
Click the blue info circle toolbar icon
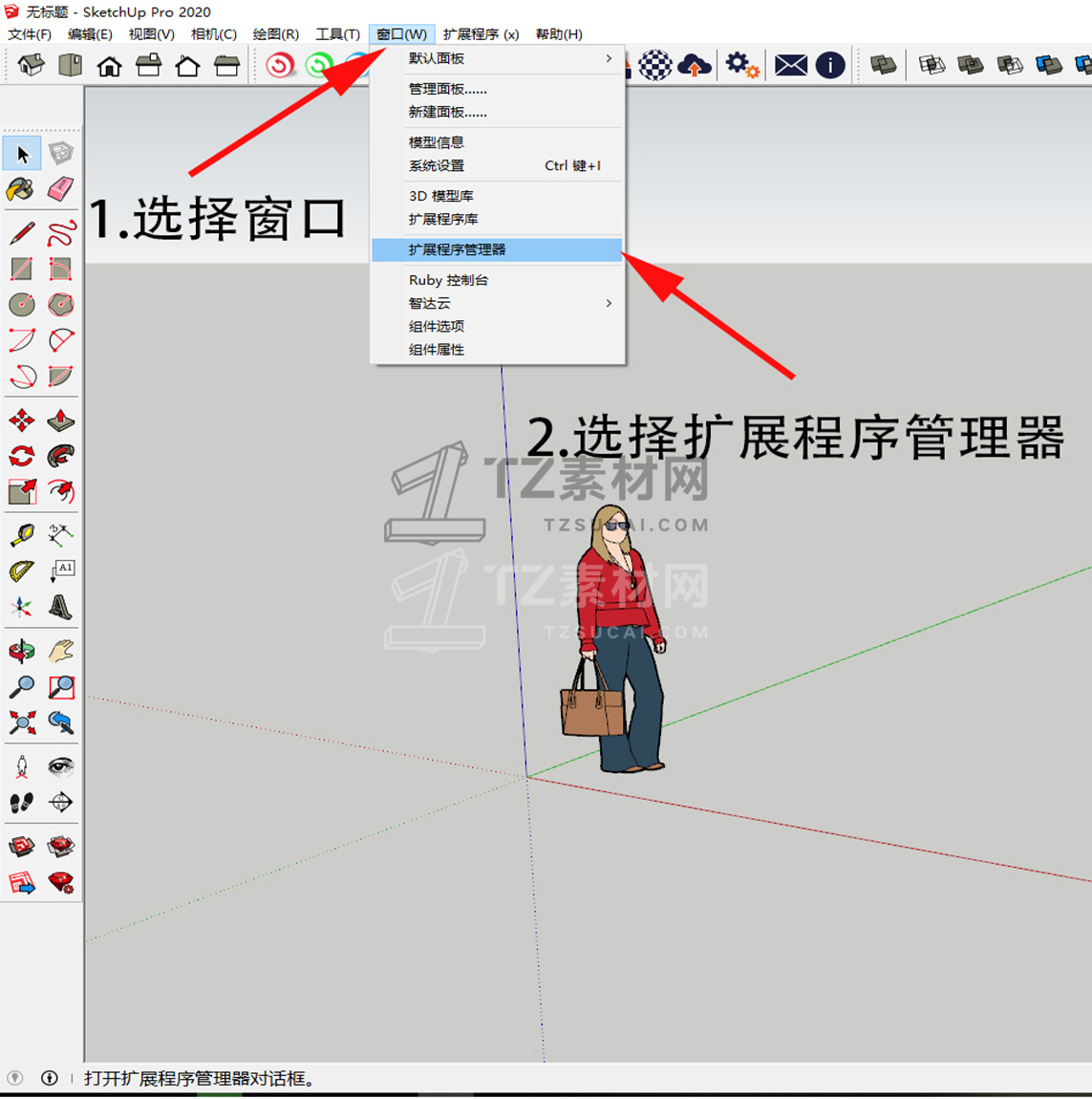click(830, 65)
